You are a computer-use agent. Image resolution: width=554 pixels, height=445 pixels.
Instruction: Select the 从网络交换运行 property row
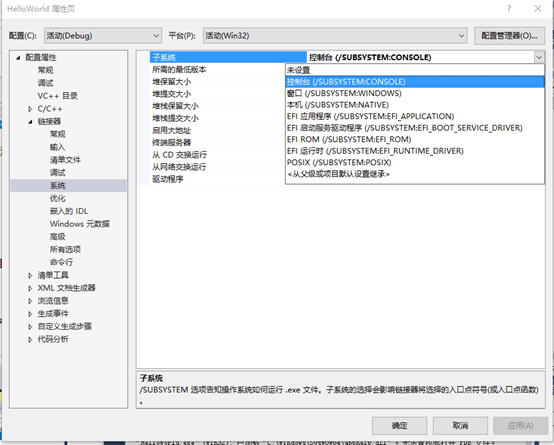coord(217,167)
